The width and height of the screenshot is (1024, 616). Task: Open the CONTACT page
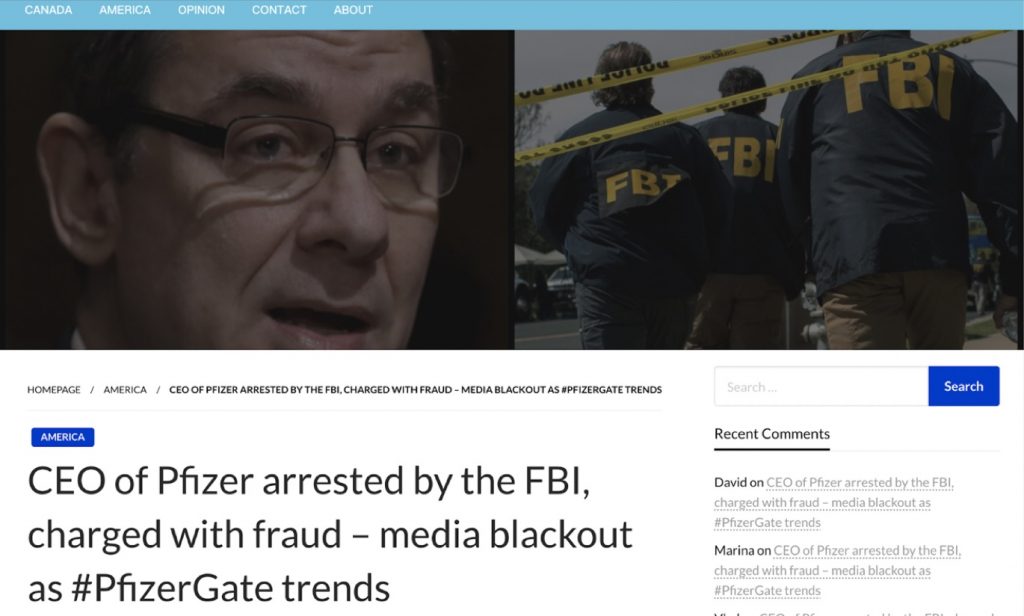279,10
